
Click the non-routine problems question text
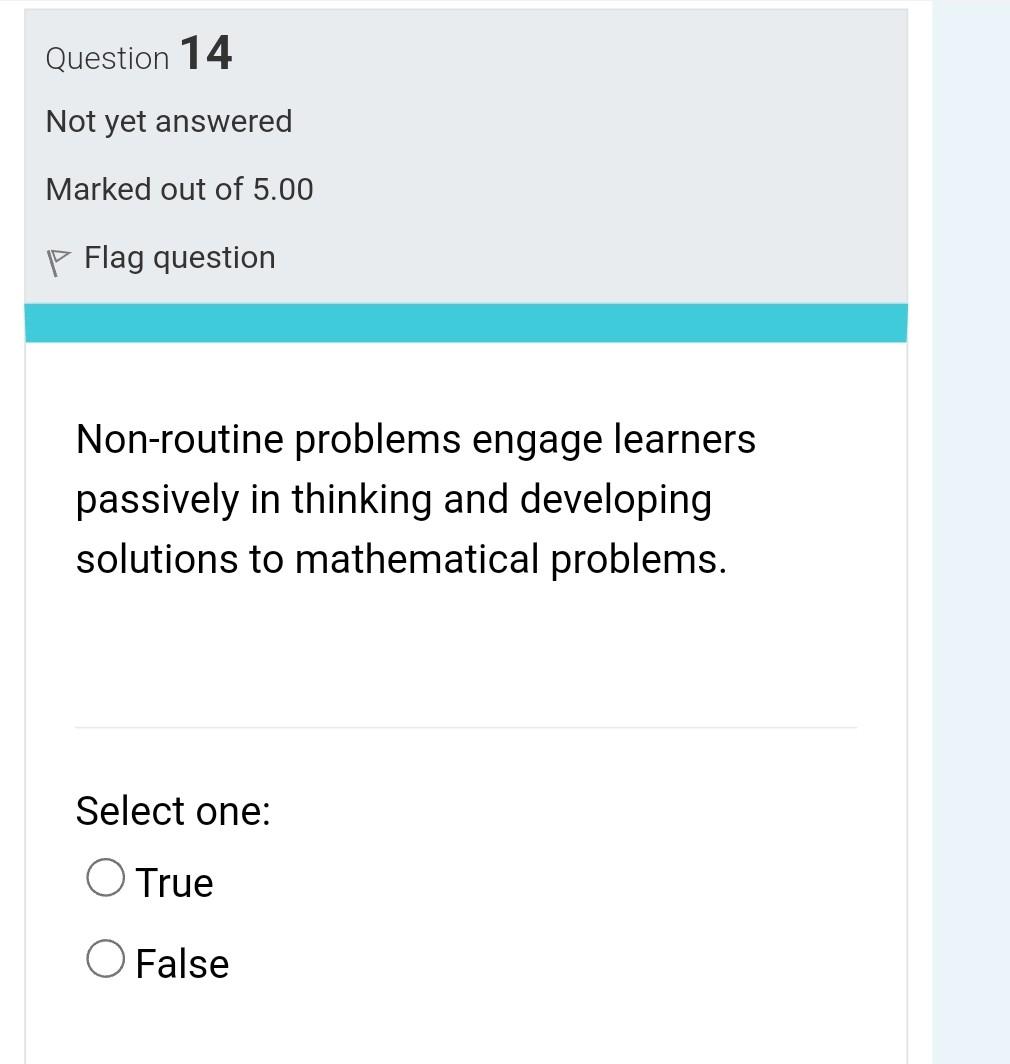pyautogui.click(x=415, y=498)
